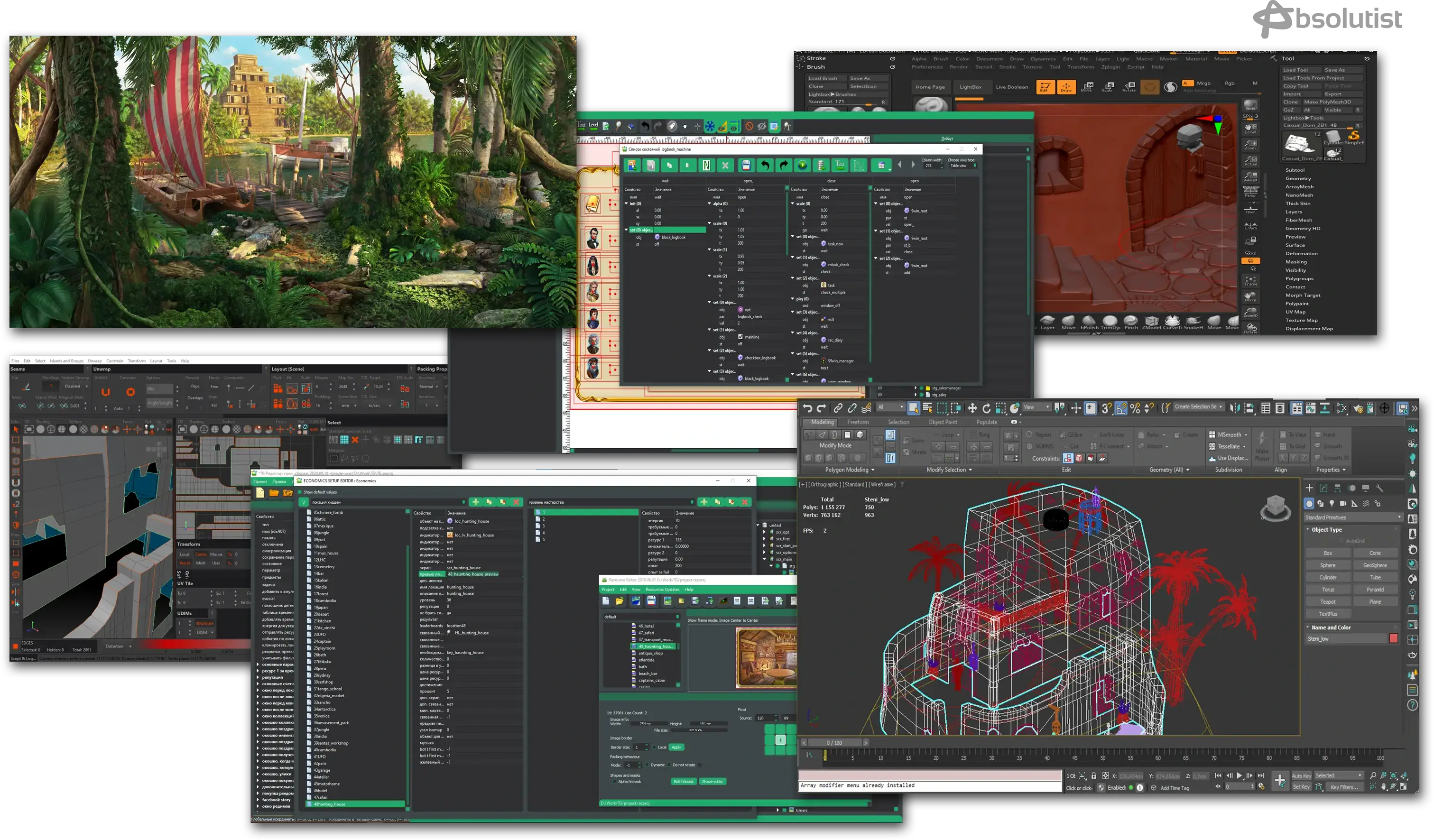The image size is (1434, 840).
Task: Click the ViewCube in the 3ds Max viewport
Action: 1275,508
